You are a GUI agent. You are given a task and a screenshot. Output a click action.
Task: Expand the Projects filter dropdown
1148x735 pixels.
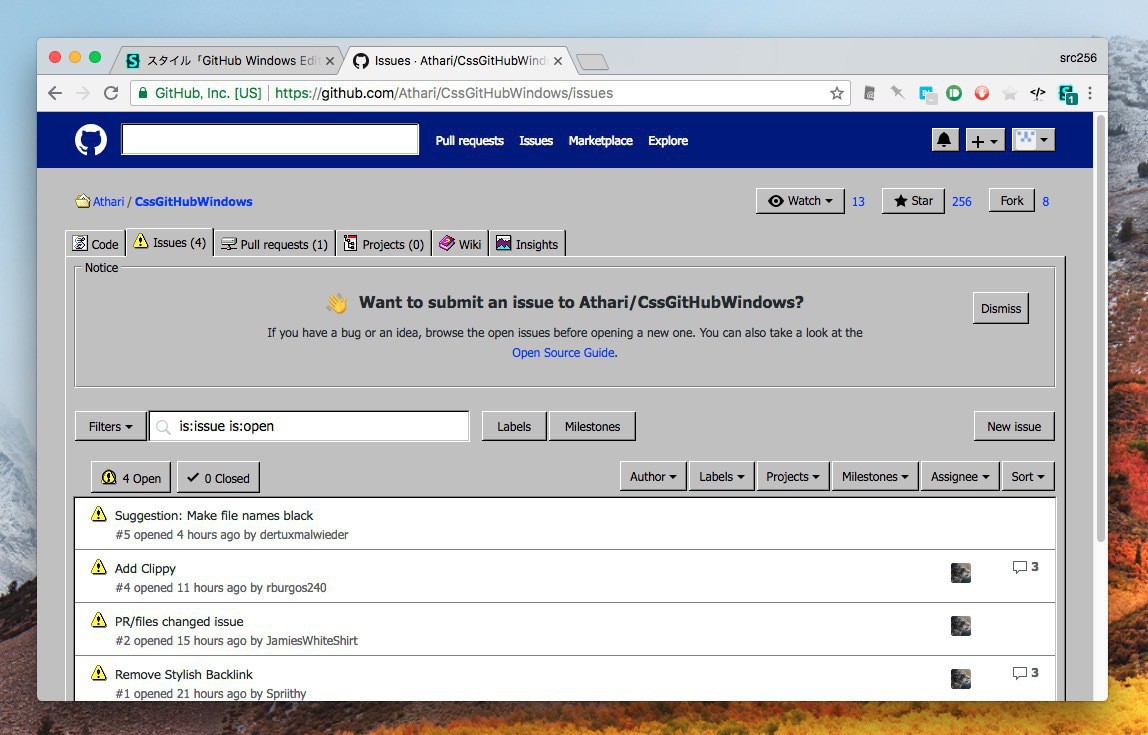pos(793,477)
